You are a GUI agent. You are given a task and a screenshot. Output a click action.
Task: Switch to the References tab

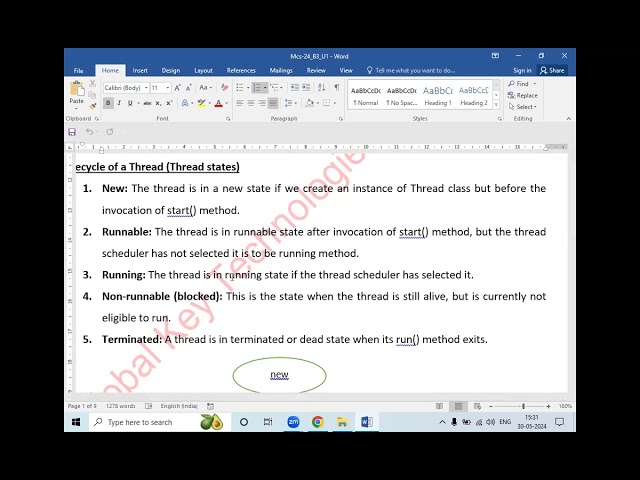coord(241,71)
